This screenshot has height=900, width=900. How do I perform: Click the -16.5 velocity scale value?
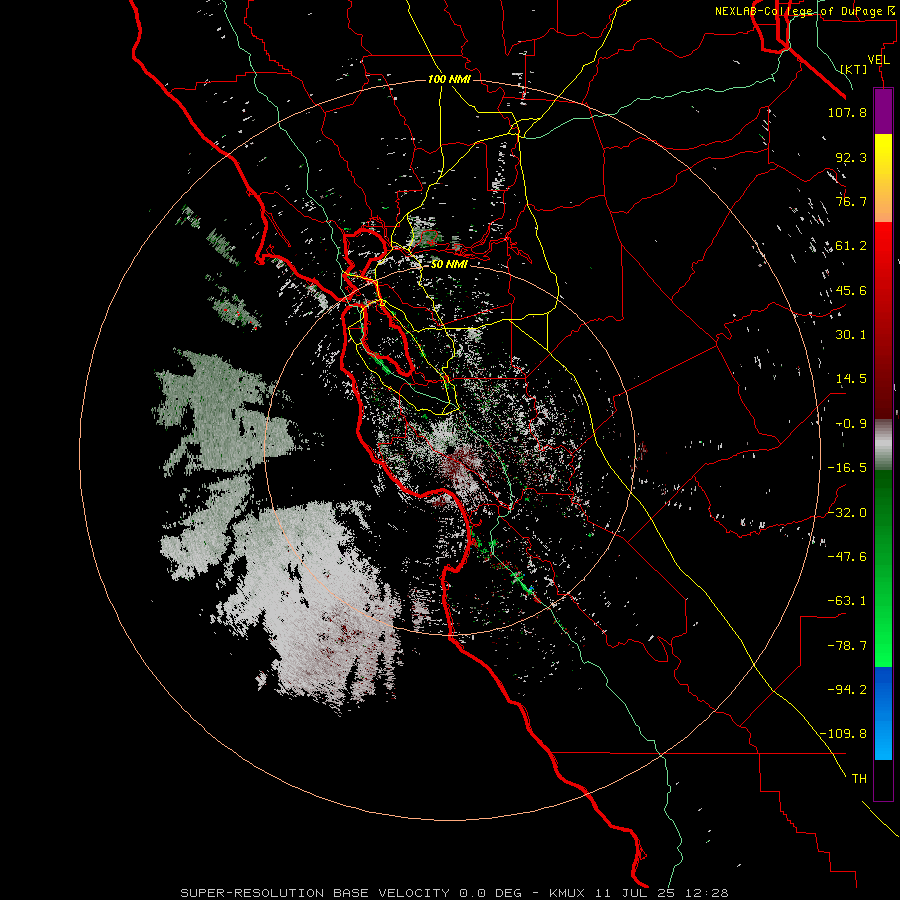click(x=847, y=467)
